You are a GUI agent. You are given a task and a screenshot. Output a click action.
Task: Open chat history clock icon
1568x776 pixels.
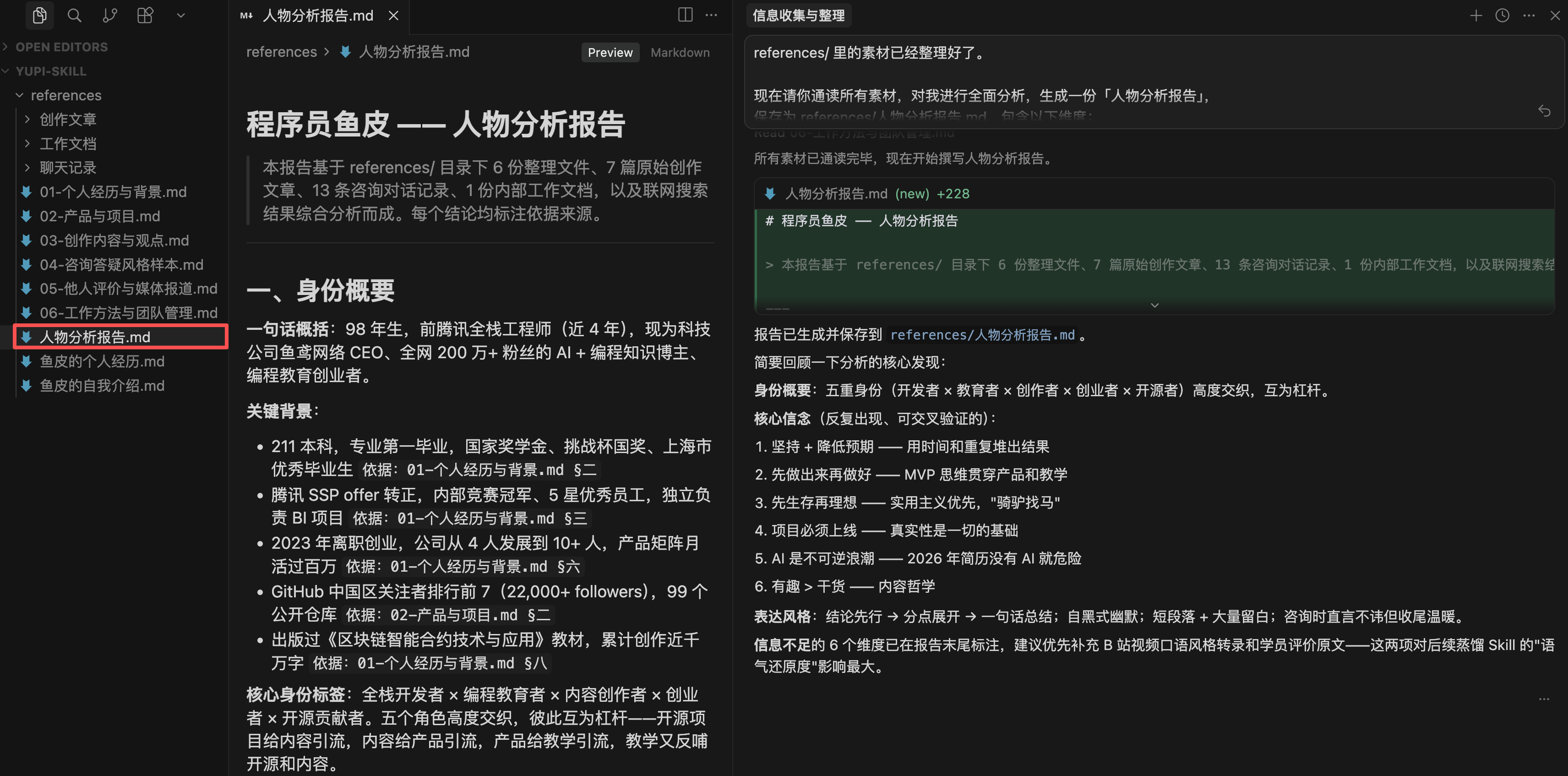pos(1502,15)
